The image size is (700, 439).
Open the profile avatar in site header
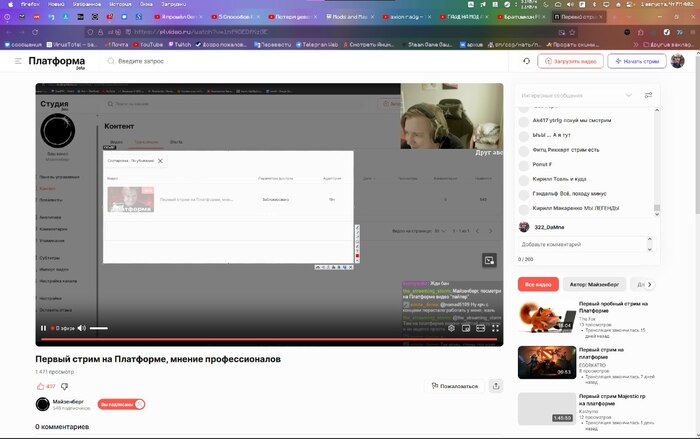[x=677, y=61]
